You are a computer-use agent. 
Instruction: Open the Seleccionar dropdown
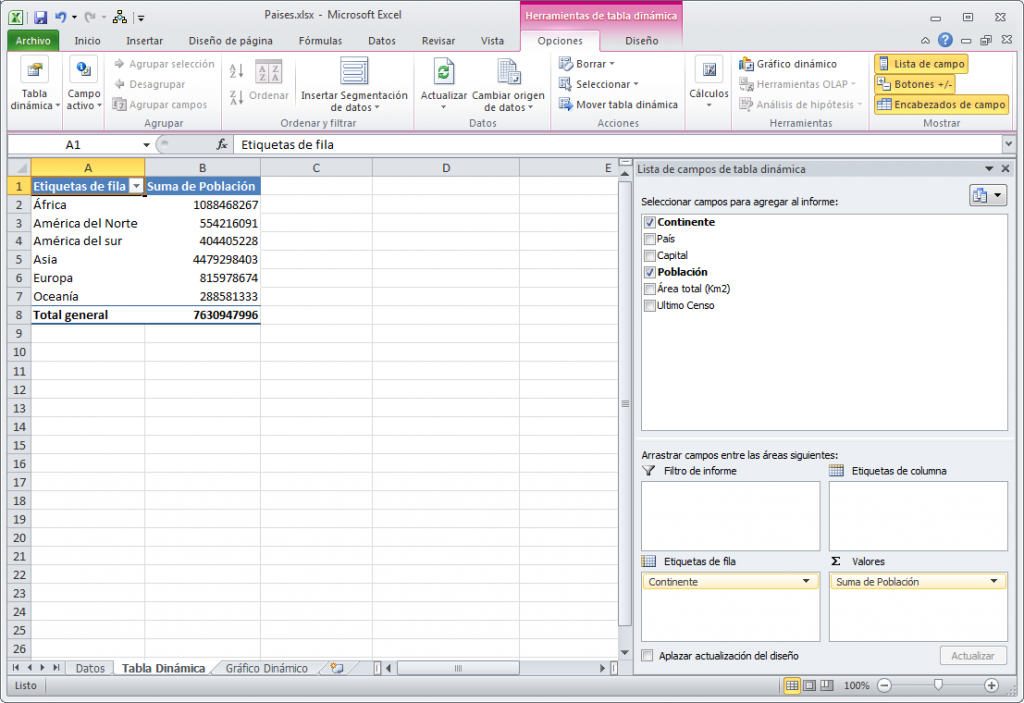click(598, 84)
